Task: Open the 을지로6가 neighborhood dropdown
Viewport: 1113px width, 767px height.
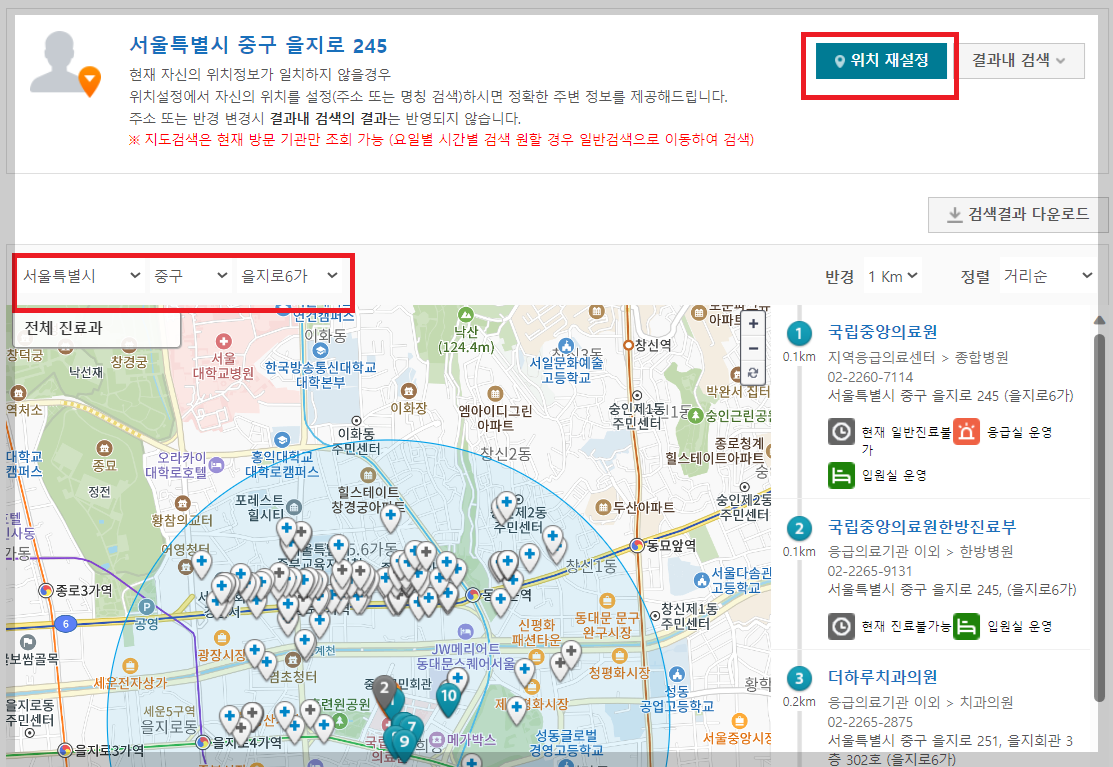Action: click(x=289, y=276)
